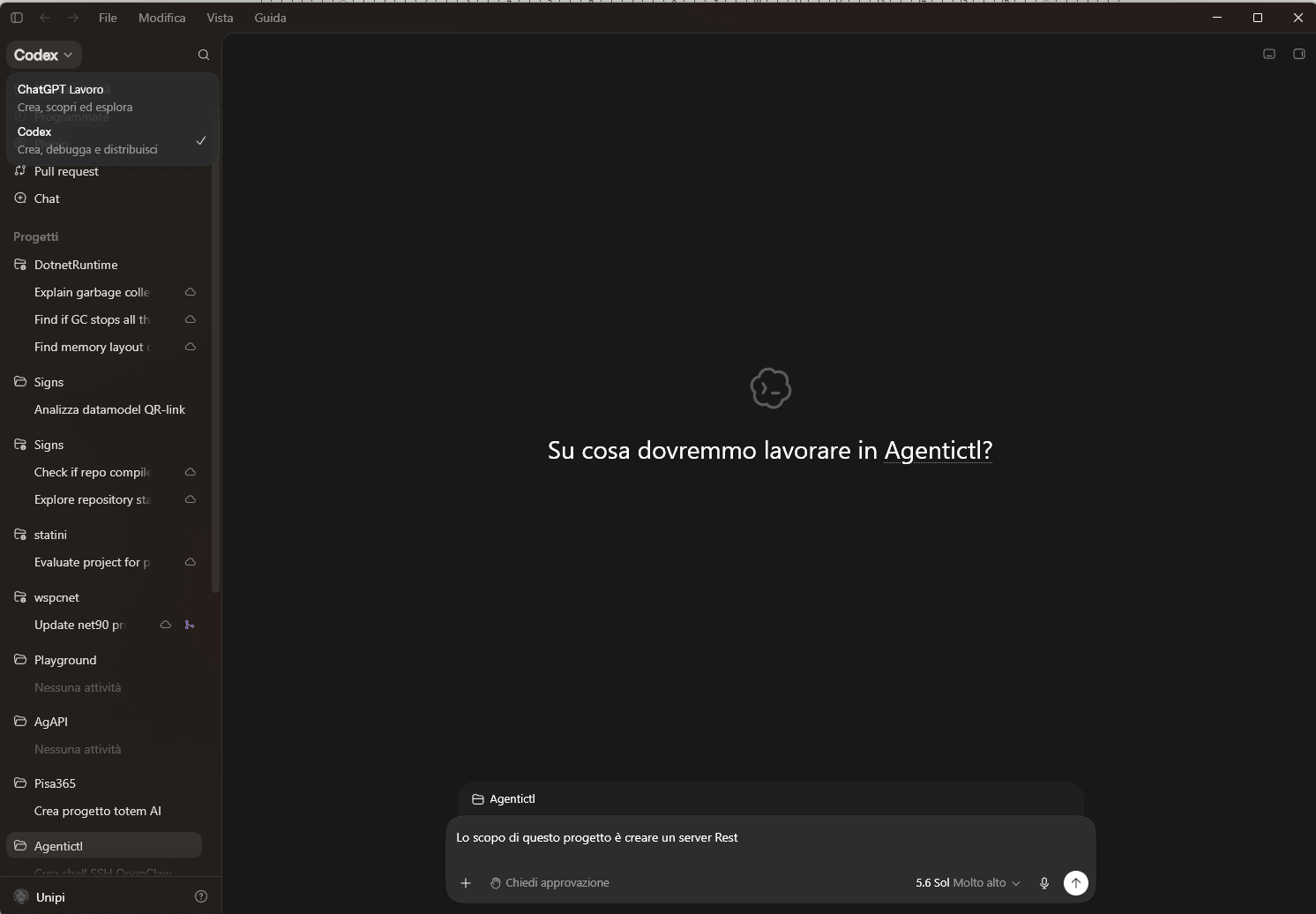Switch to ChatGPT Lavoro in the menu
The image size is (1316, 914).
[x=112, y=98]
